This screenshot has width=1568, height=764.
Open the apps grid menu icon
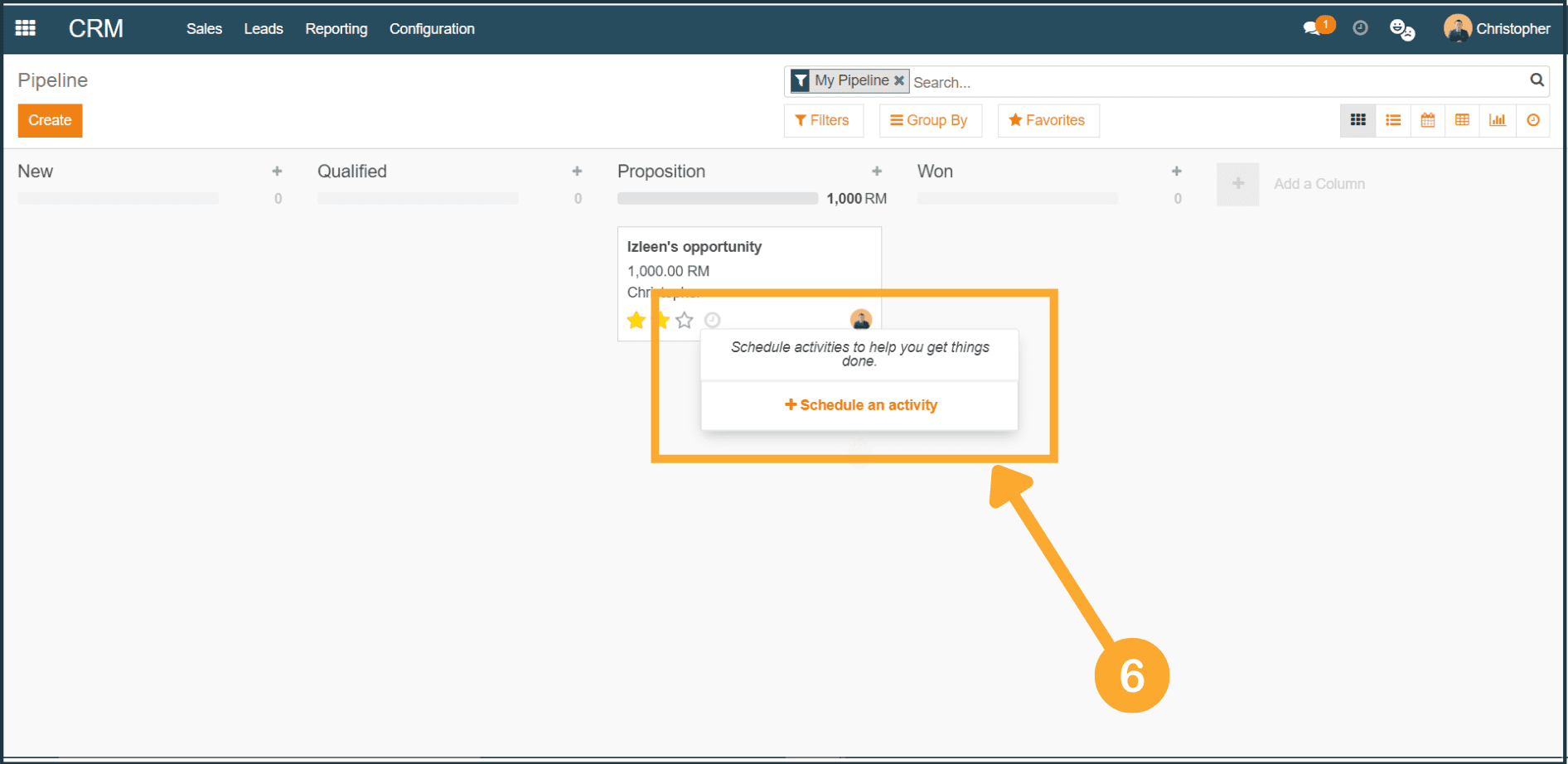click(26, 28)
